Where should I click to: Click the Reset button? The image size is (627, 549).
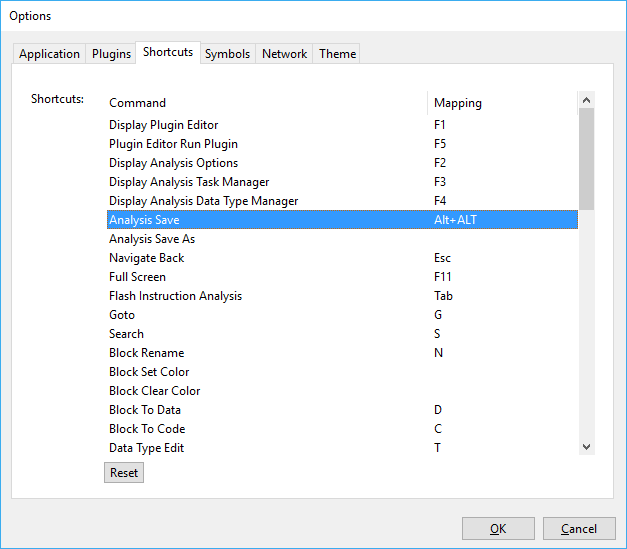pos(124,472)
